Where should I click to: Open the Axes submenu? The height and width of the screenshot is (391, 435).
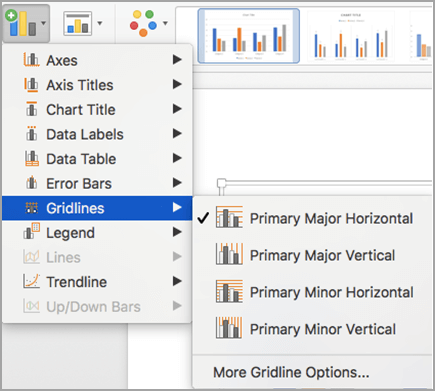(x=97, y=60)
